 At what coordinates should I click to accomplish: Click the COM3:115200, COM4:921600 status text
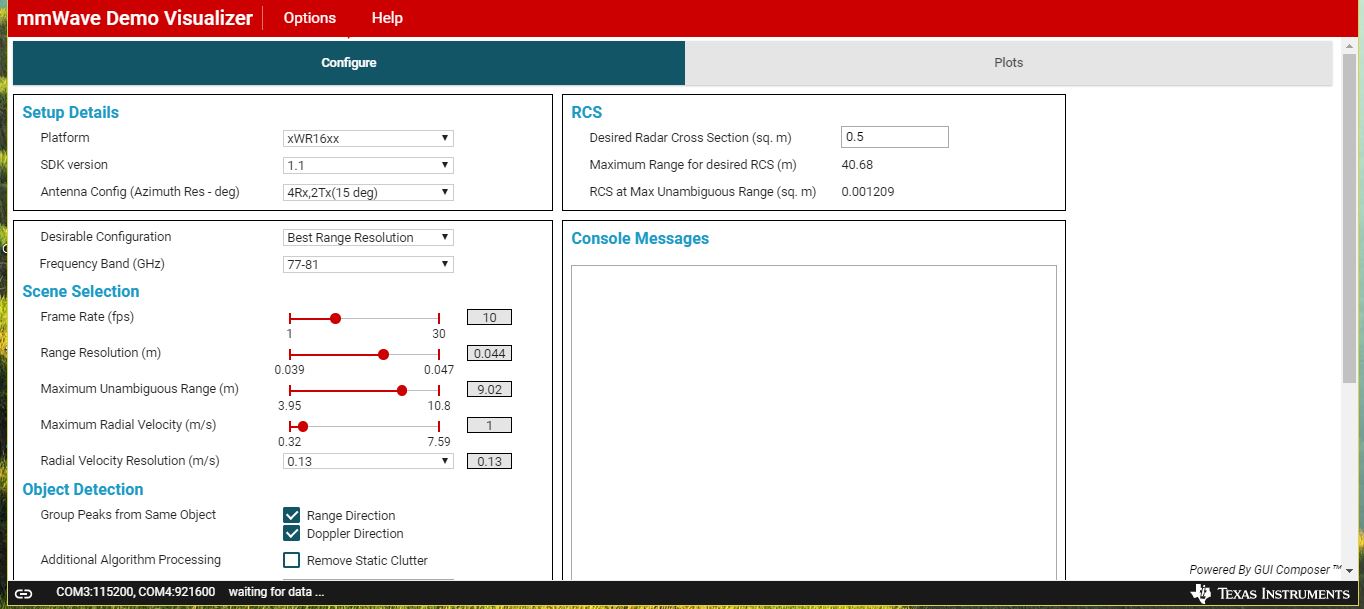135,592
